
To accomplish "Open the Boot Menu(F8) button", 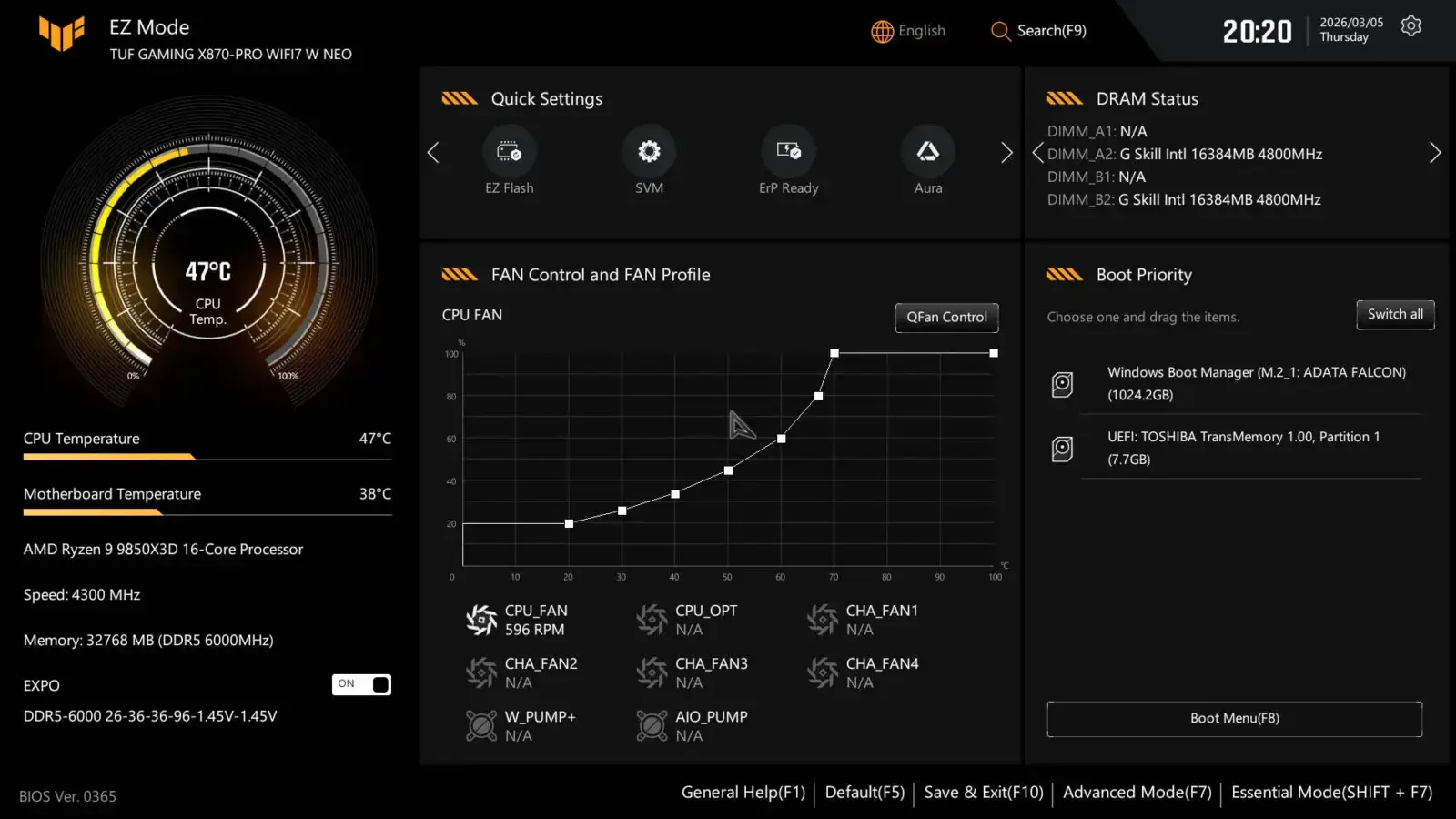I will 1235,719.
